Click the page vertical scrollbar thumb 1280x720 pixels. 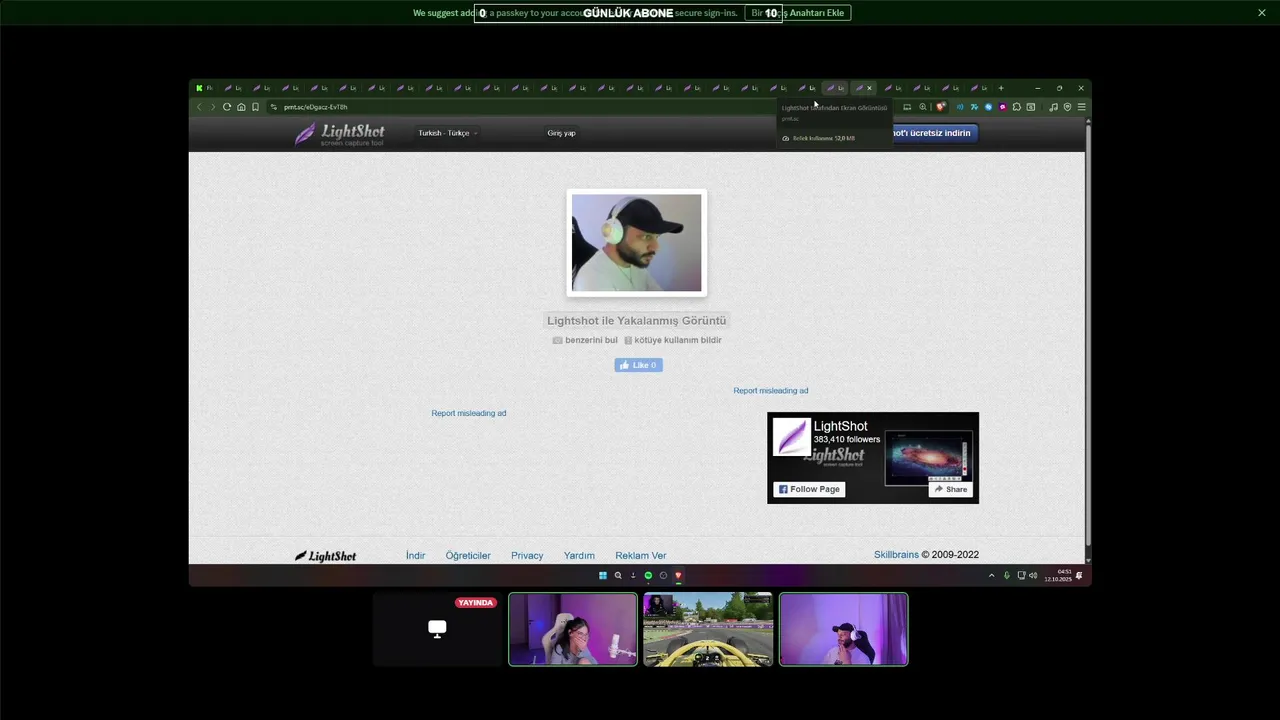1088,335
